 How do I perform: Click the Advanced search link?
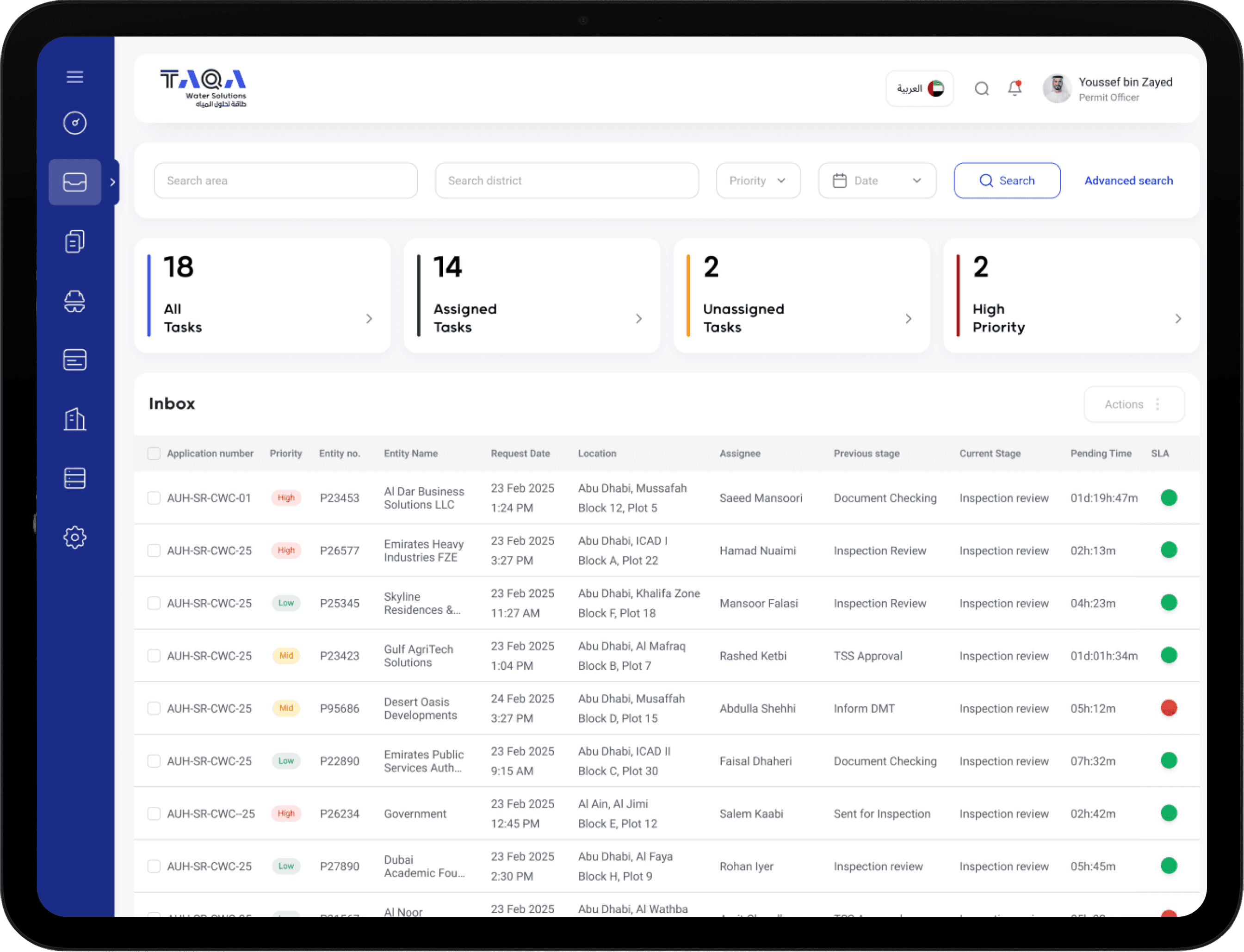point(1128,181)
